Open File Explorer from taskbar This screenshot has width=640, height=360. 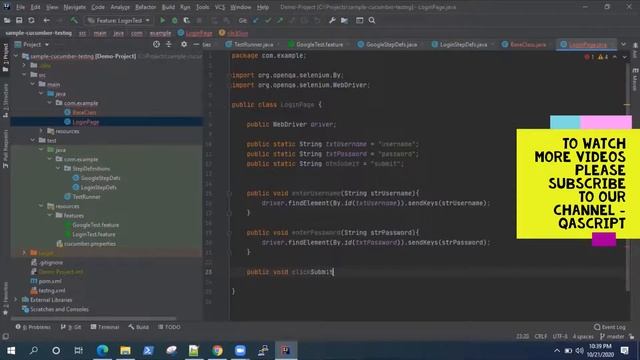pyautogui.click(x=125, y=350)
